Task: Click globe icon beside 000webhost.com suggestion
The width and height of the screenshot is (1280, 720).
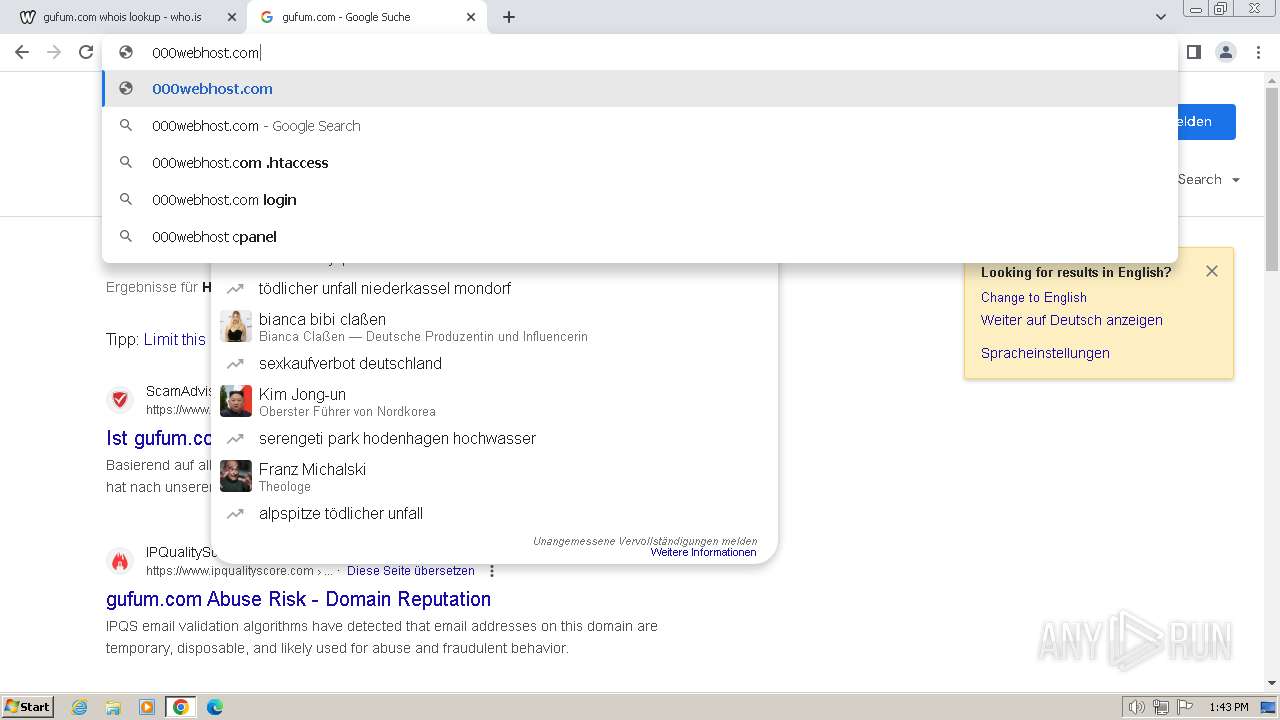Action: (126, 89)
